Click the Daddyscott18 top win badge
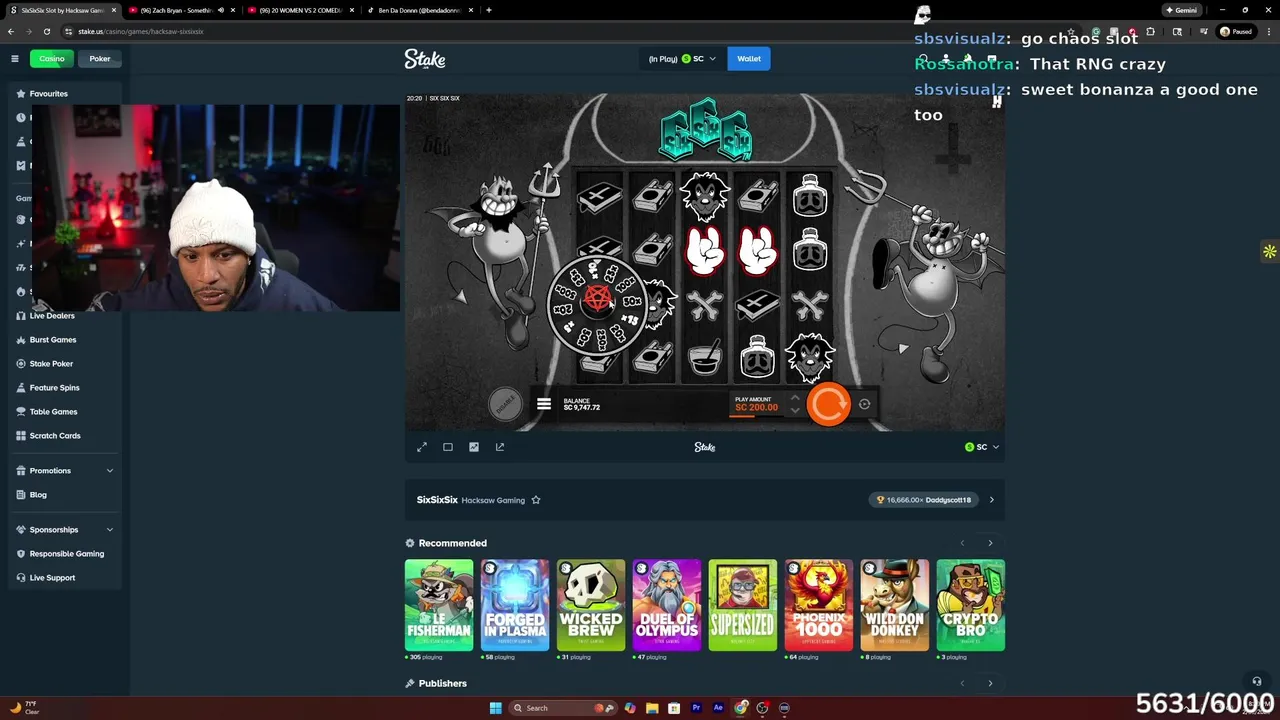 pos(923,500)
